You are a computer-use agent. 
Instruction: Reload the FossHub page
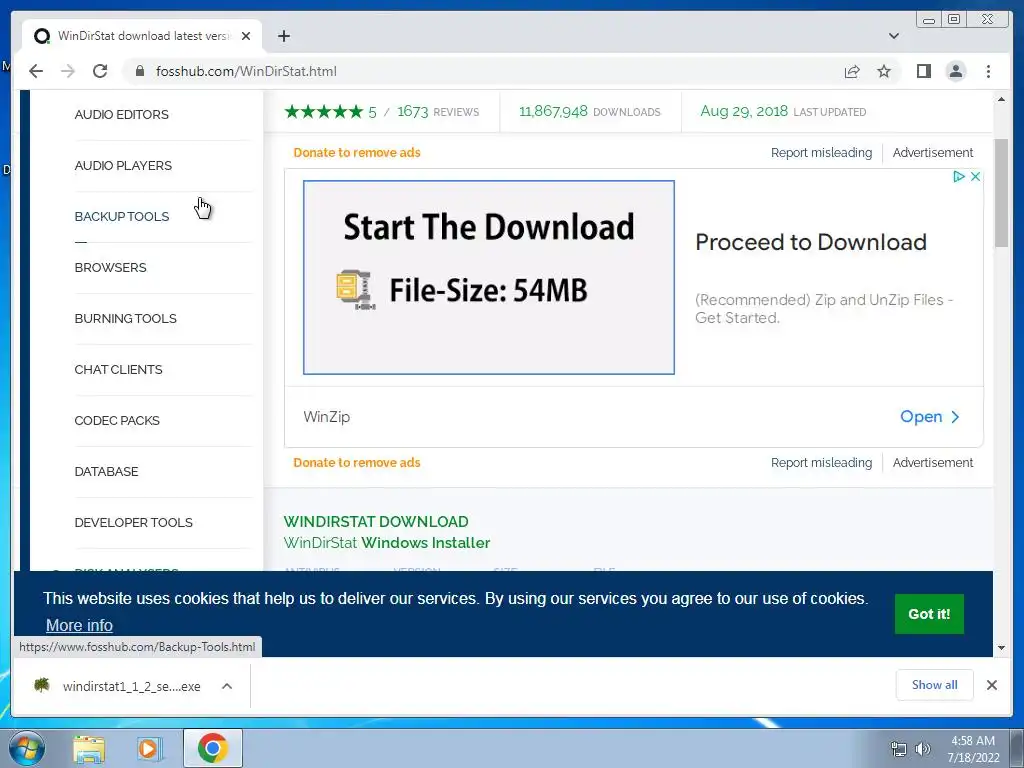[100, 71]
